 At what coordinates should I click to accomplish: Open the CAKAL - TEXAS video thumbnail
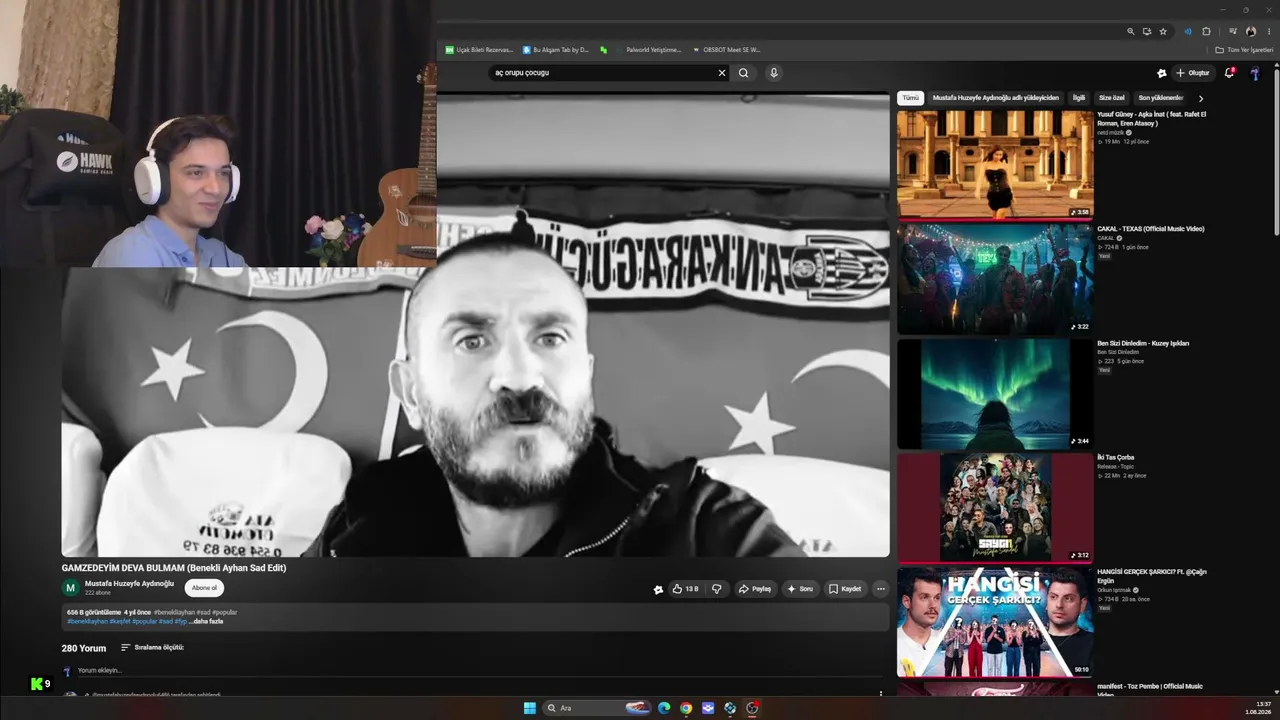click(995, 279)
